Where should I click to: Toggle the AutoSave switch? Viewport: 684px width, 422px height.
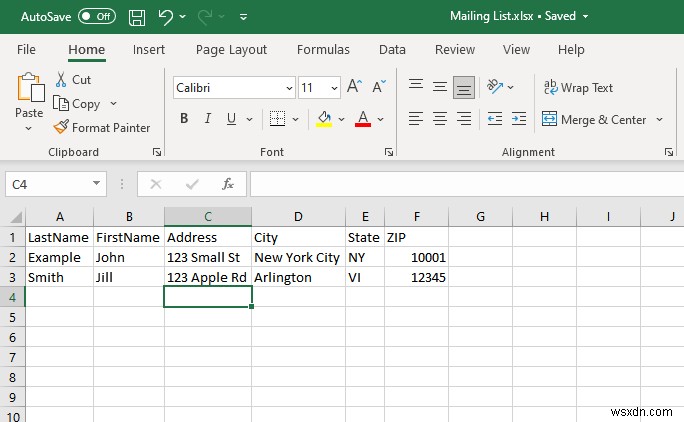pos(97,17)
